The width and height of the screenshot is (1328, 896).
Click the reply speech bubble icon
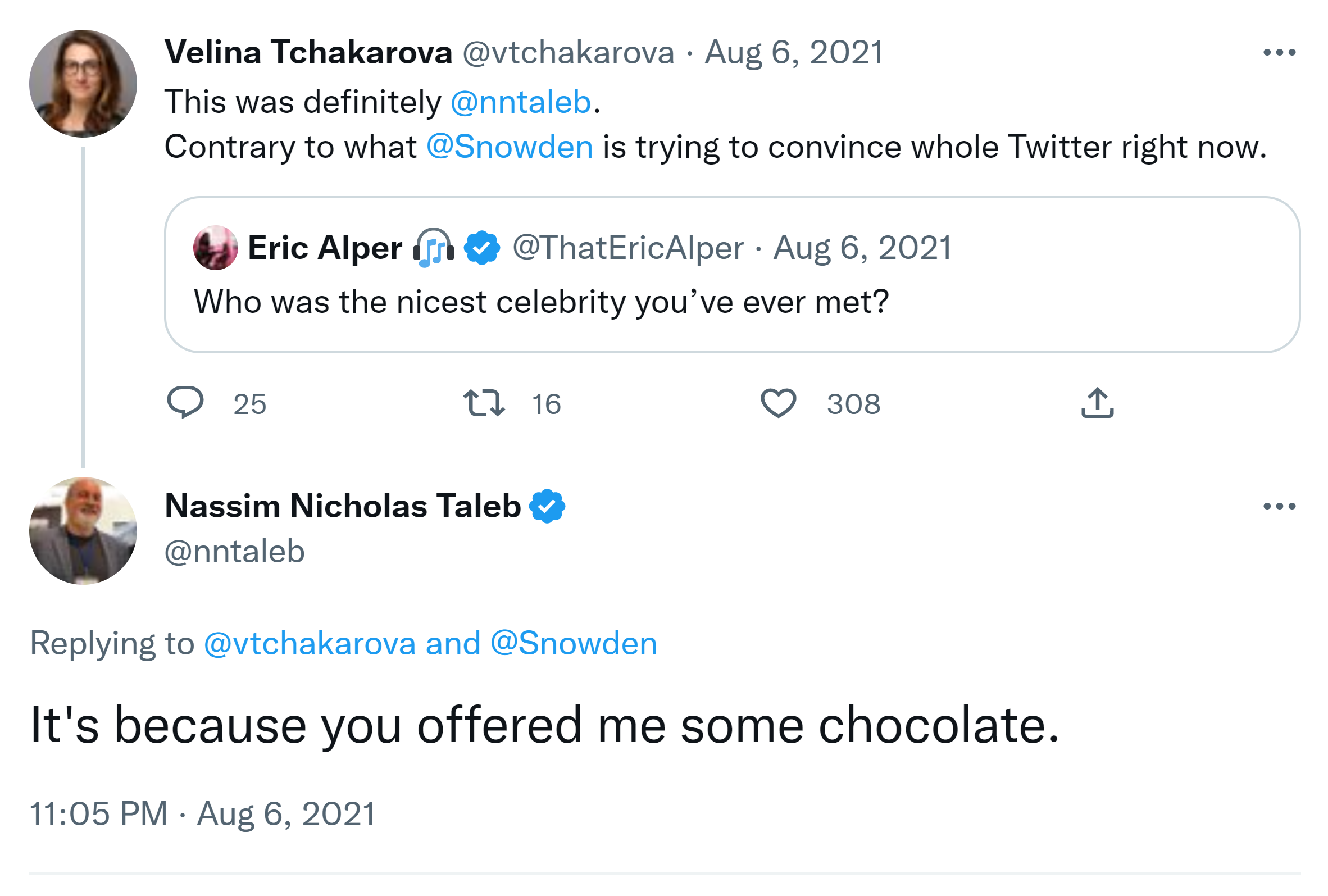[185, 402]
